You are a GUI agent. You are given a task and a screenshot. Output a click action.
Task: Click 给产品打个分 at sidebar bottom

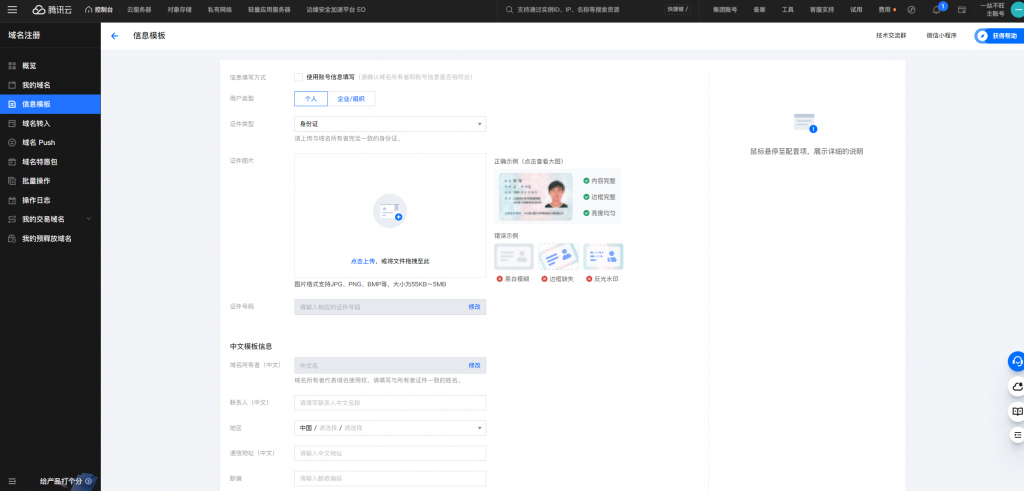tap(61, 481)
